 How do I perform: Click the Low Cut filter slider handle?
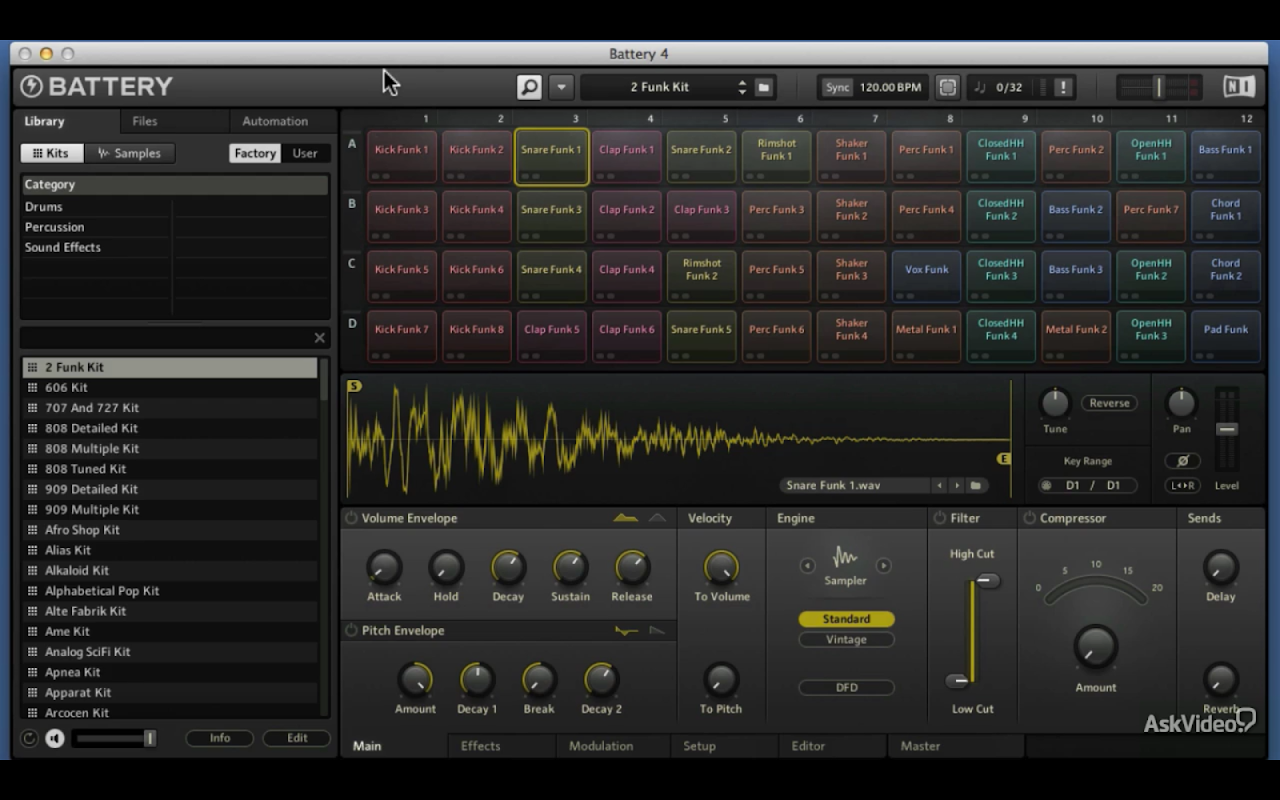tap(958, 681)
